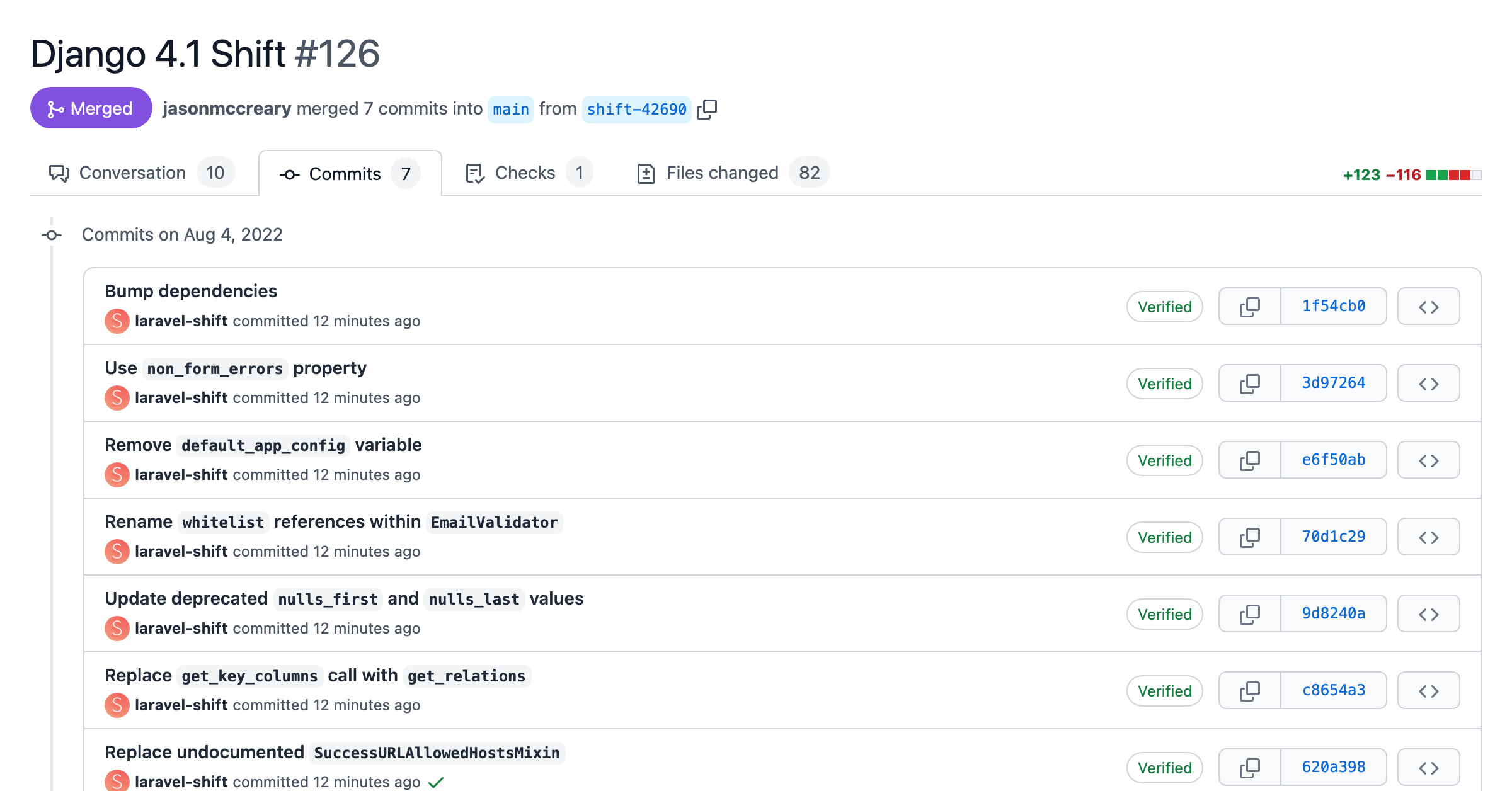Image resolution: width=1512 pixels, height=791 pixels.
Task: Click the diffstat color bar
Action: click(x=1453, y=175)
